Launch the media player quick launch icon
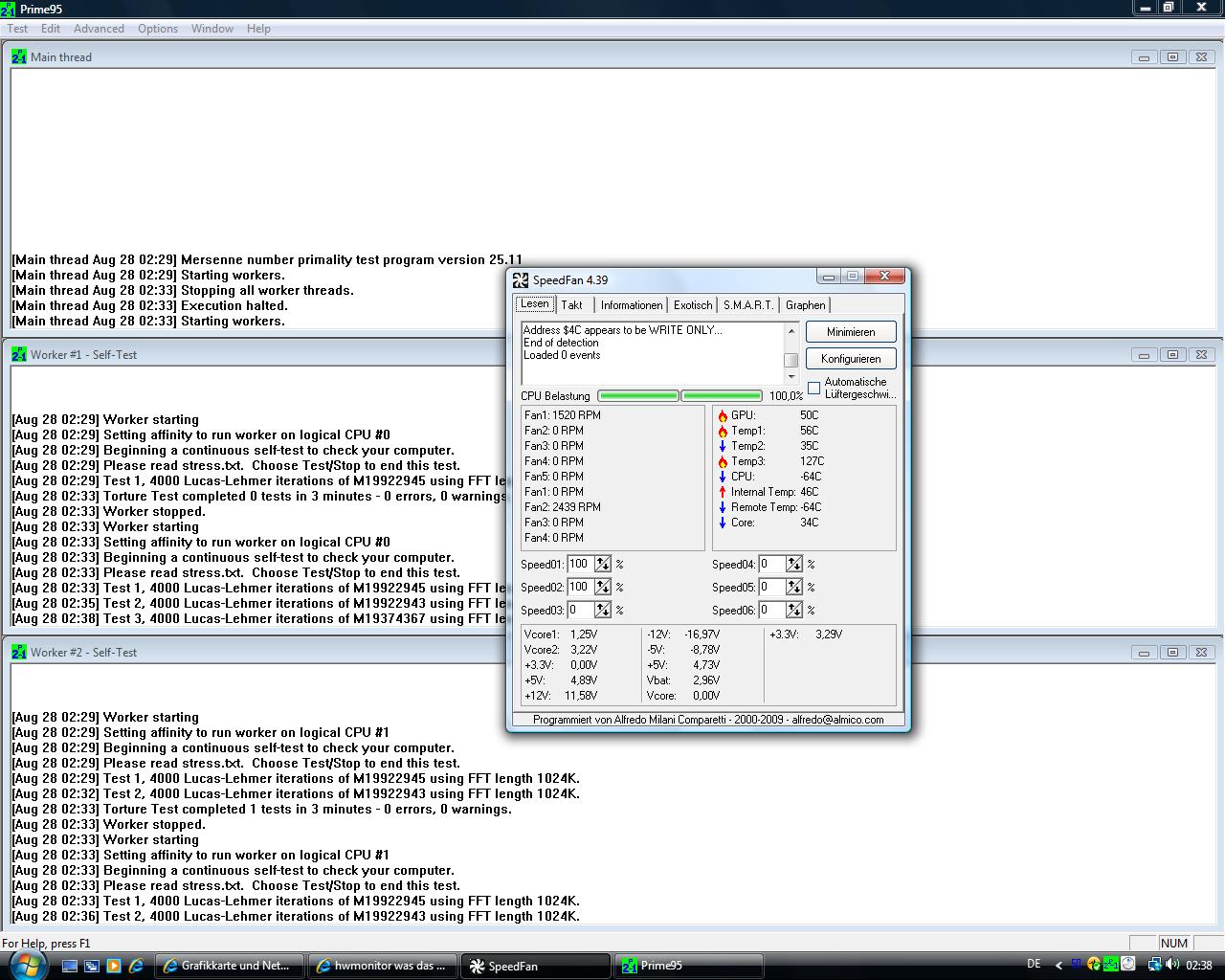This screenshot has height=980, width=1225. [x=114, y=966]
